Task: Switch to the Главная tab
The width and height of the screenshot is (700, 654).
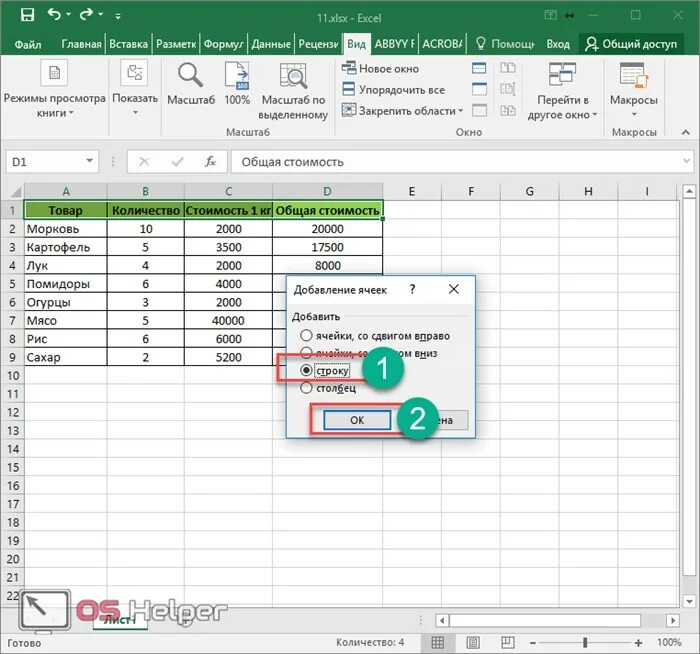Action: [81, 44]
